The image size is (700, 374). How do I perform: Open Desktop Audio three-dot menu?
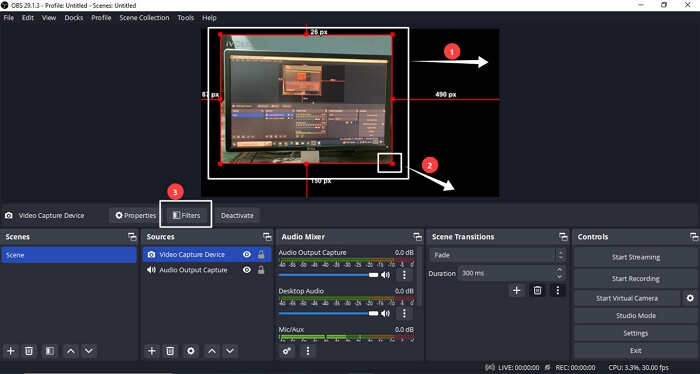click(404, 313)
